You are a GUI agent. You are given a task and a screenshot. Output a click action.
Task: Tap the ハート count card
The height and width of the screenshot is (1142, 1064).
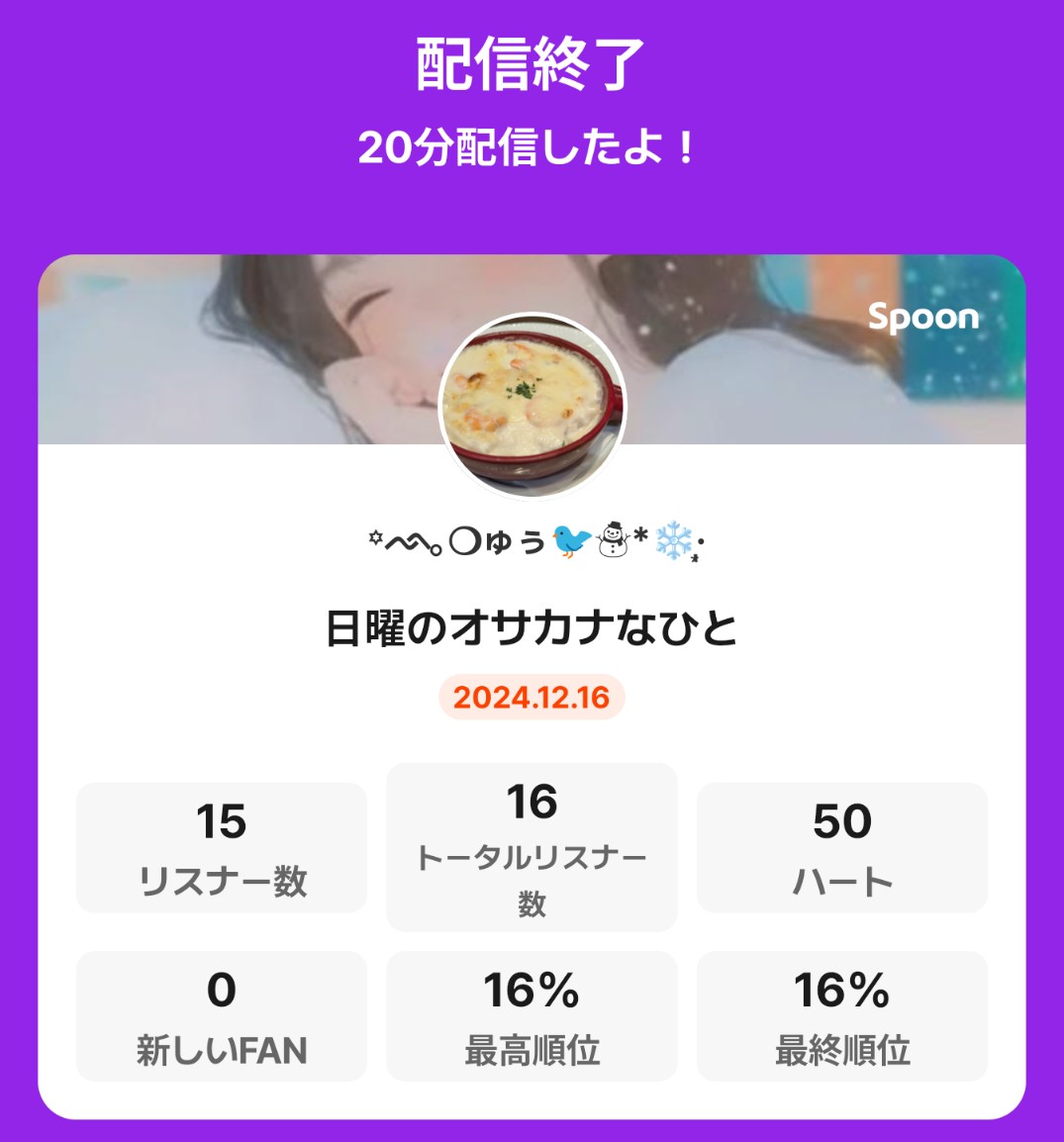pos(842,847)
